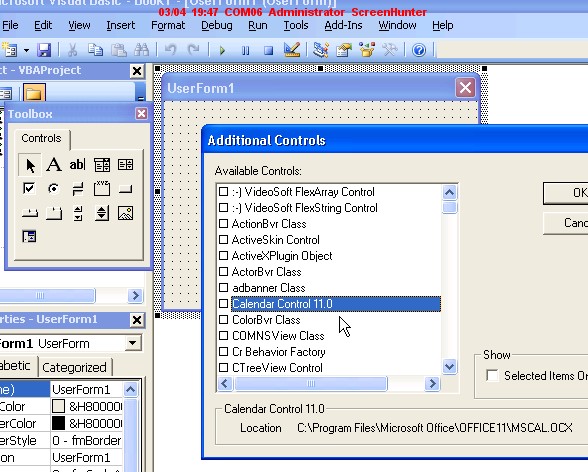Open the File menu
588x472 pixels.
[x=10, y=25]
